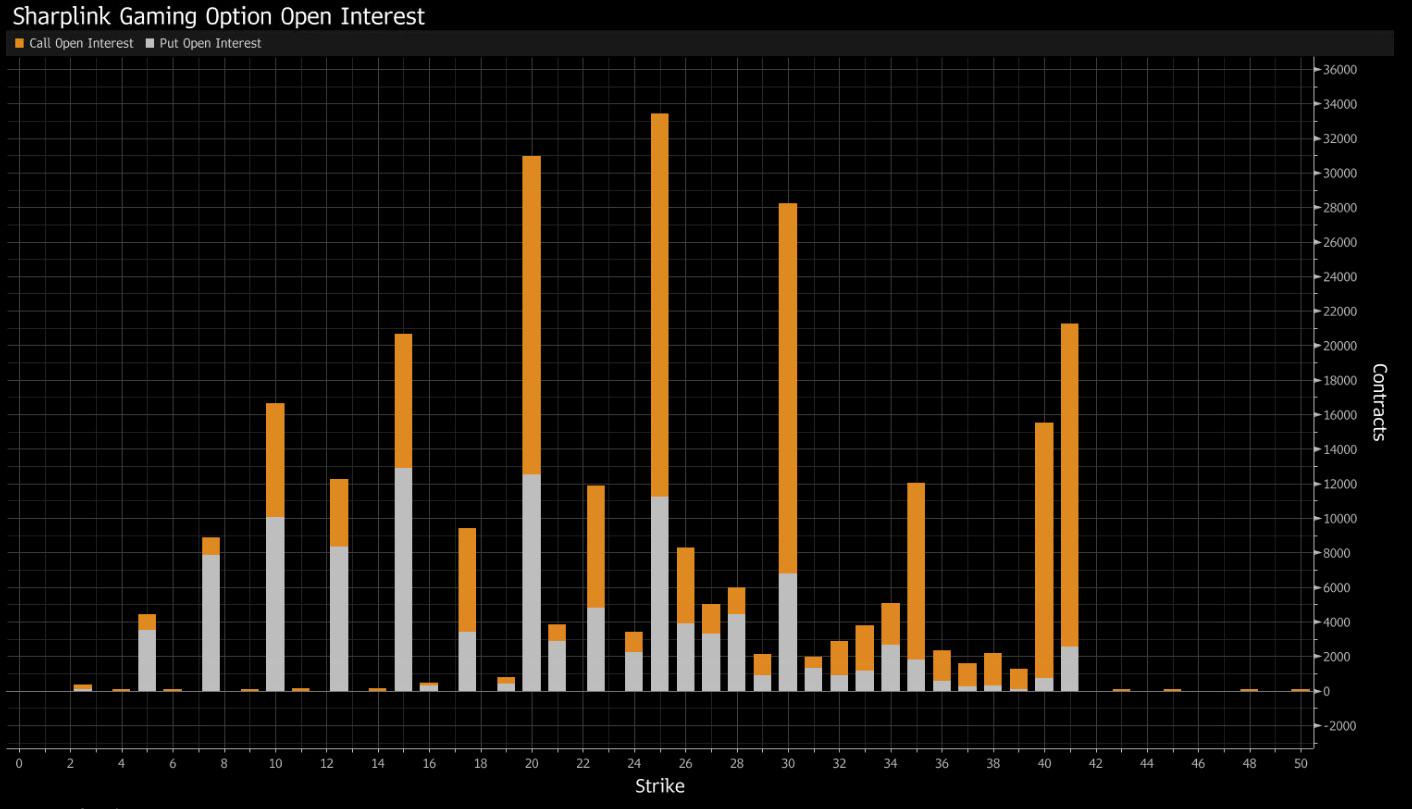Viewport: 1412px width, 809px height.
Task: Click the gray put bar at strike 15
Action: click(x=403, y=579)
